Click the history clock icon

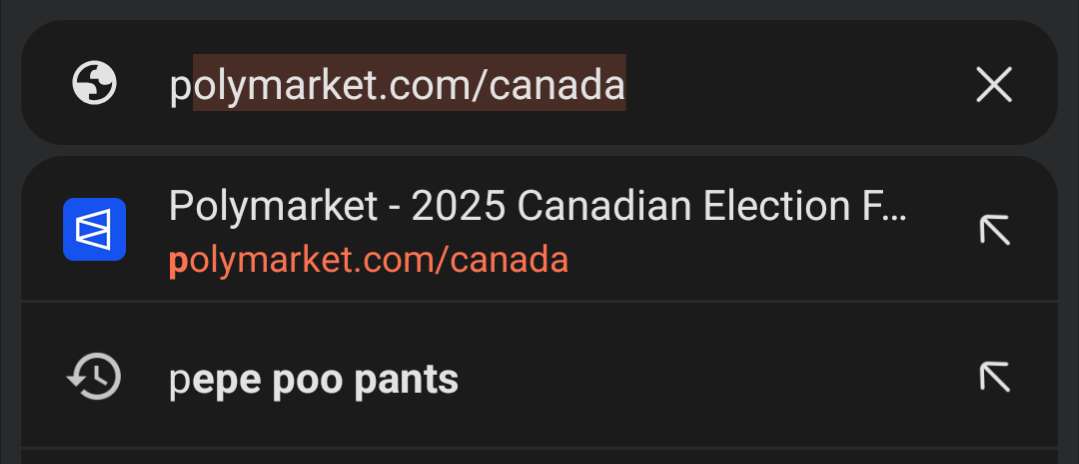tap(94, 377)
